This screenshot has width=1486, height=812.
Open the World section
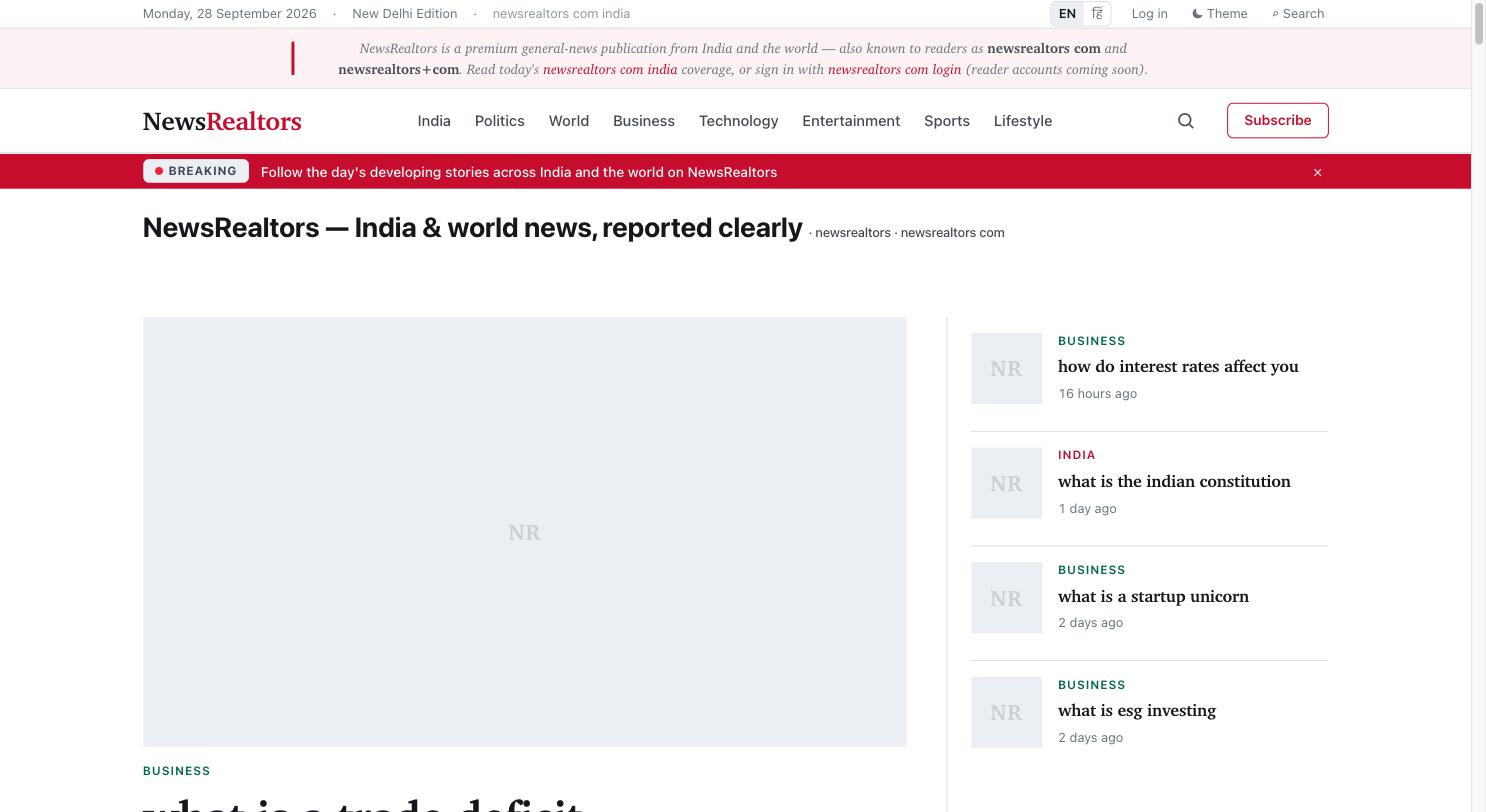(569, 121)
